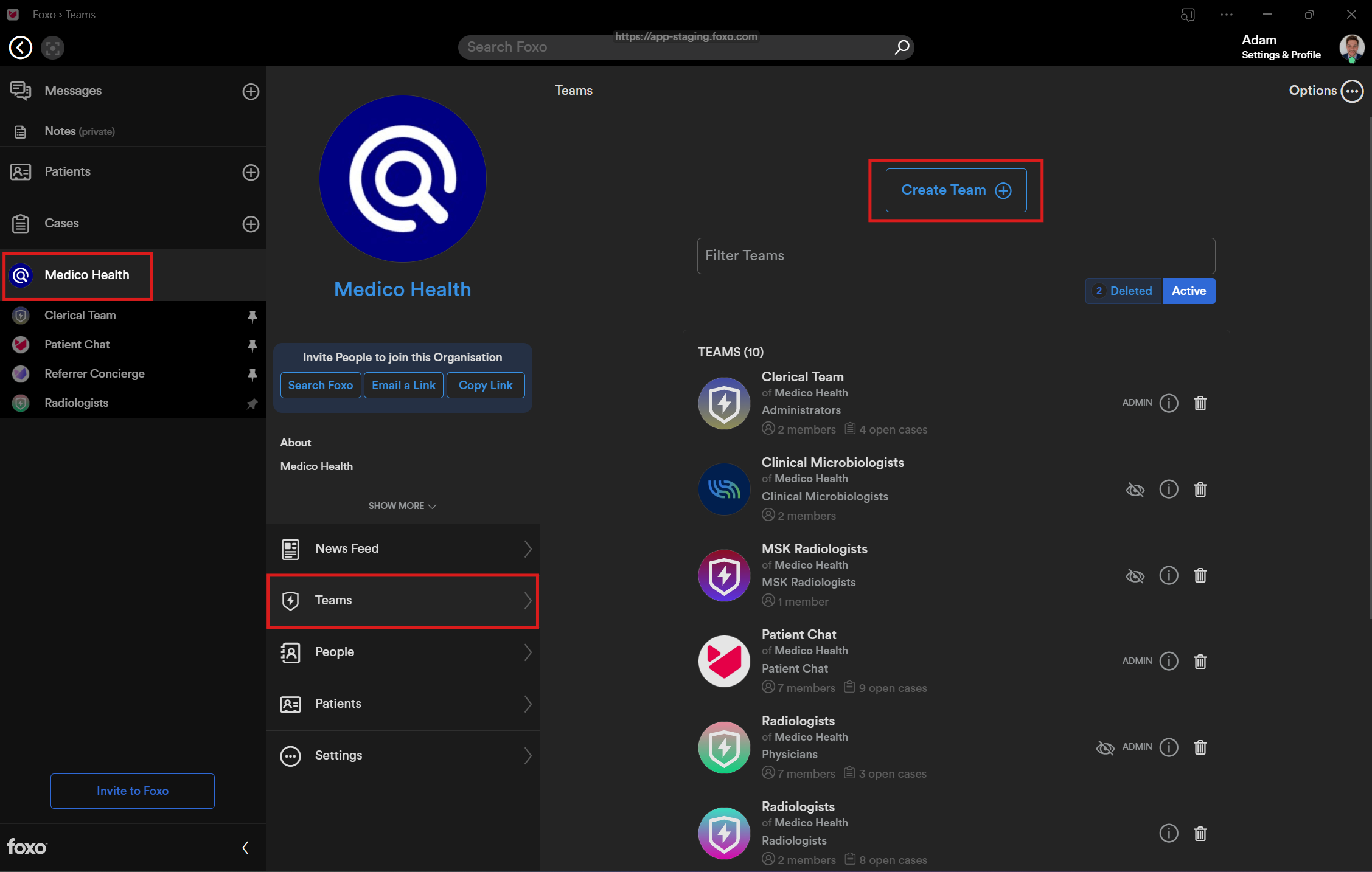
Task: Click the back arrow in the top bar
Action: (x=21, y=47)
